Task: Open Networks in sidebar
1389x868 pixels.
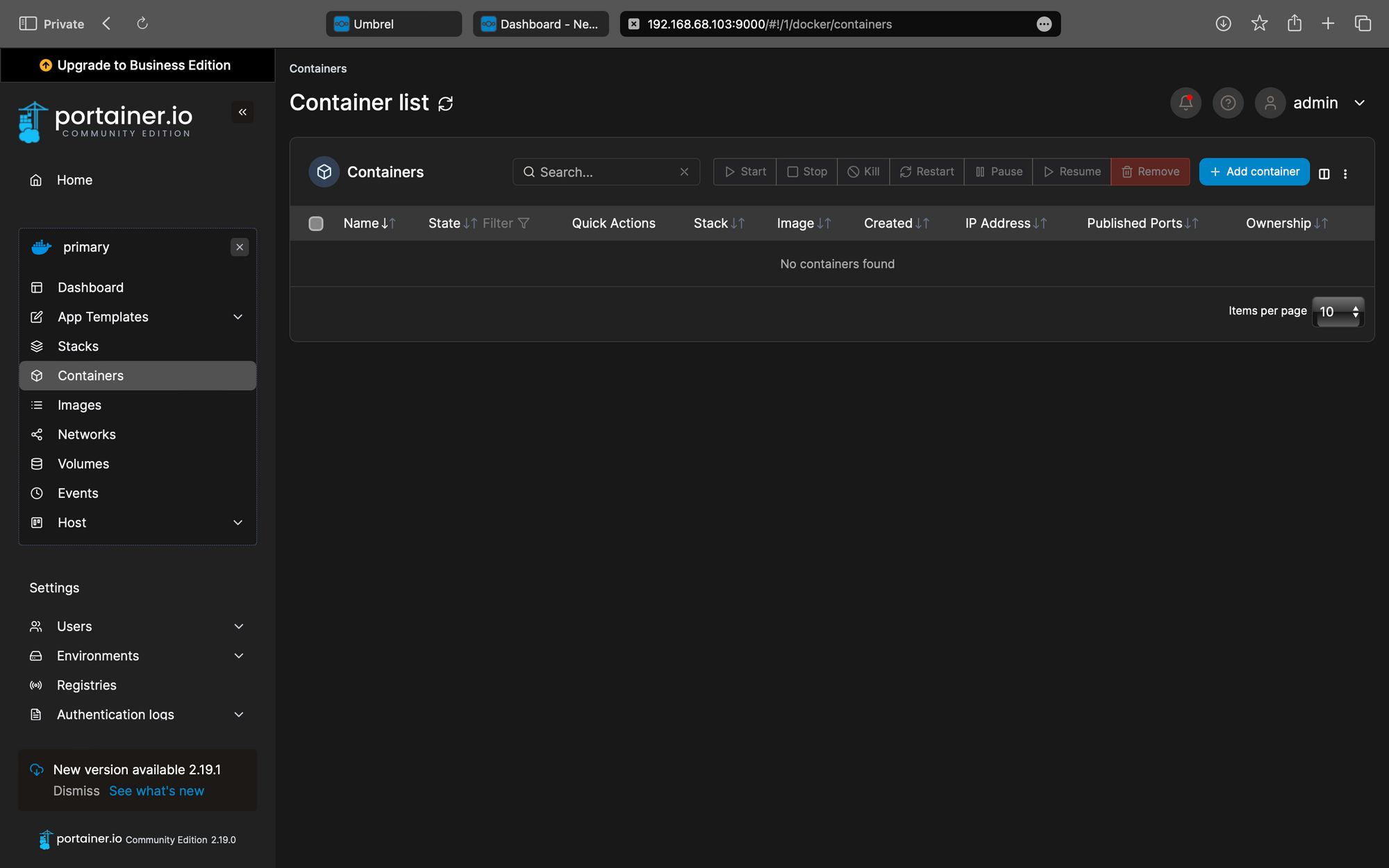Action: click(138, 434)
